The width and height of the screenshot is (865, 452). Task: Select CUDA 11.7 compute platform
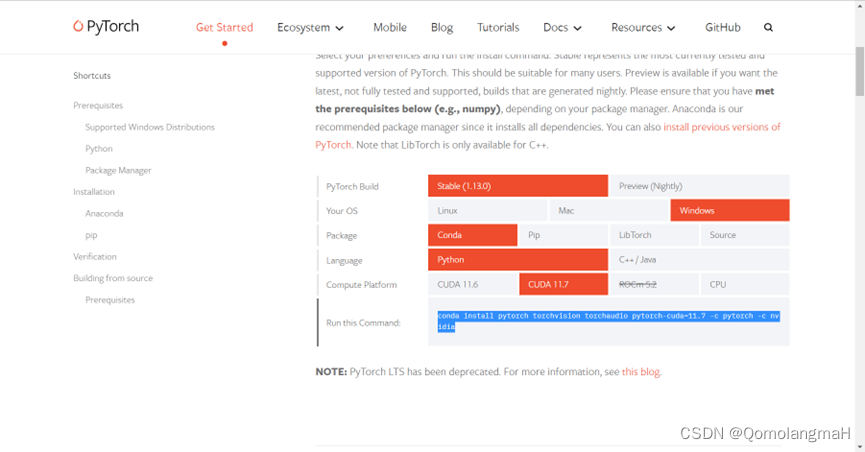[563, 284]
